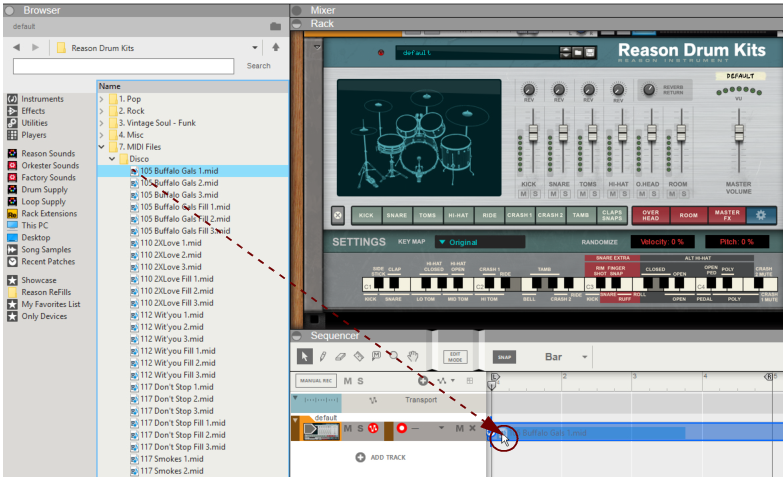
Task: Select the Razor tool in Sequencer
Action: point(358,356)
